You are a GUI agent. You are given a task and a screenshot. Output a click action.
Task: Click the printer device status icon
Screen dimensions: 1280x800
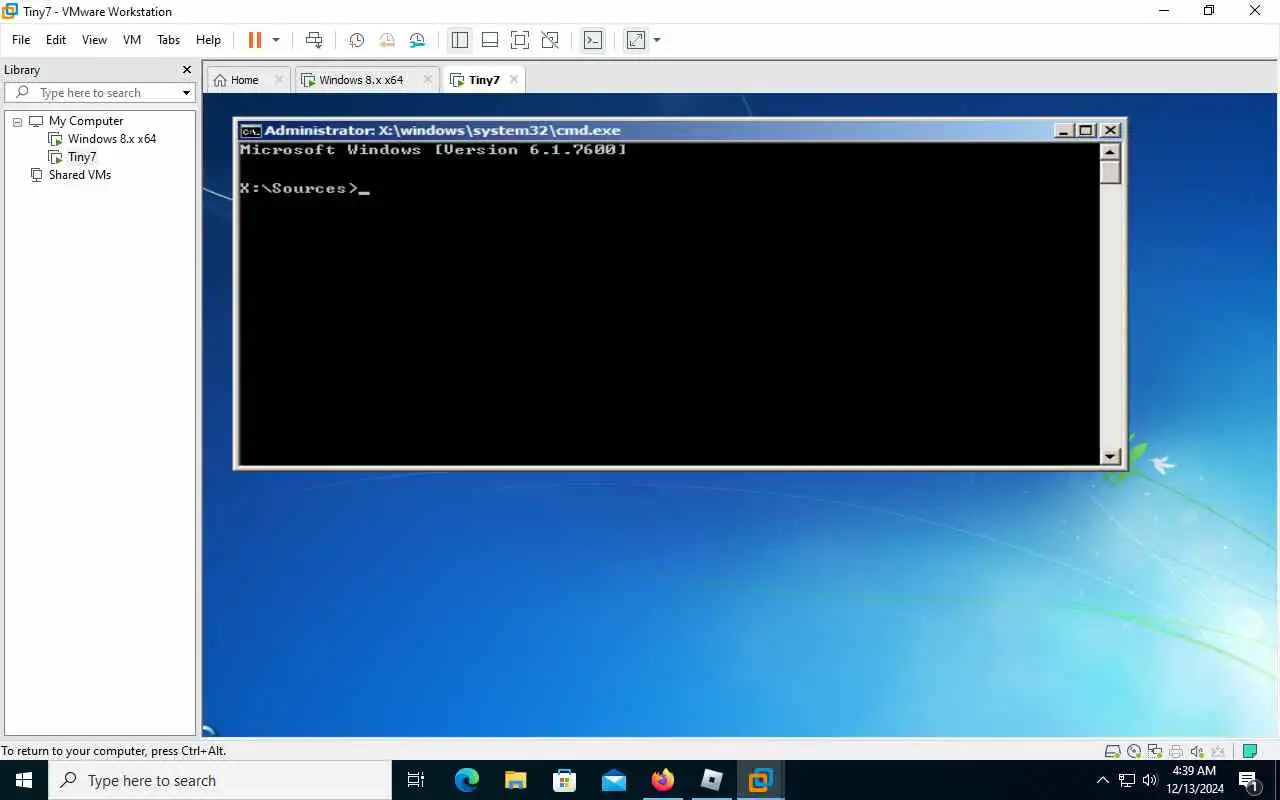point(1176,751)
